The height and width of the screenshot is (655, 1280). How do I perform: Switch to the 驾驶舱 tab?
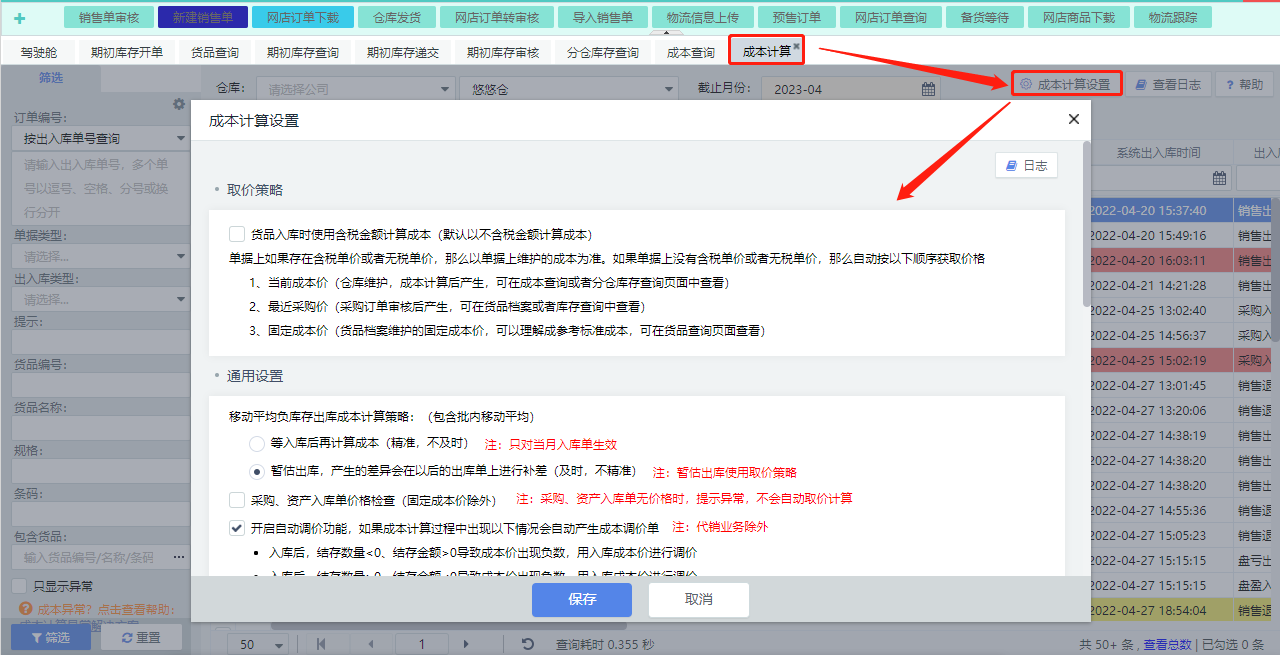tap(38, 52)
